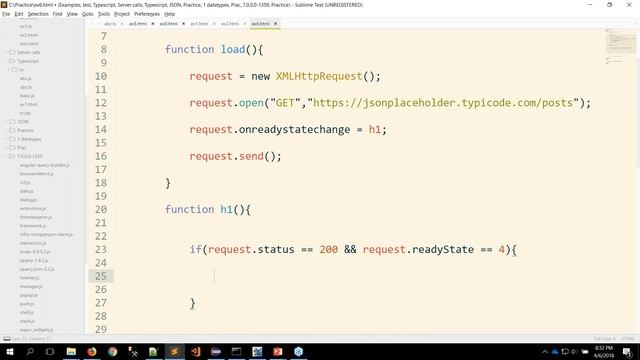Open the Help menu
This screenshot has height=360, width=640.
169,14
